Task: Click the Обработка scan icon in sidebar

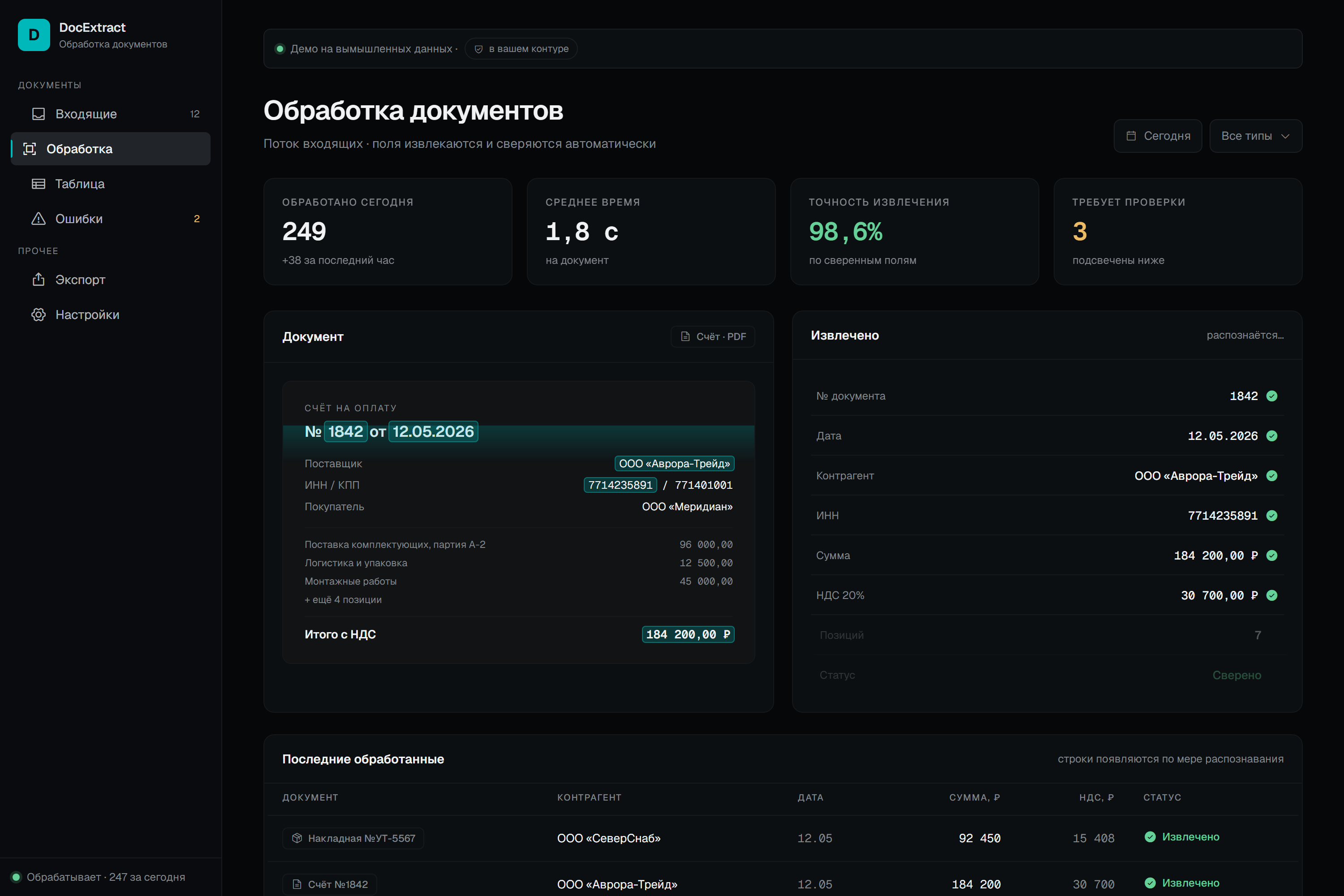Action: pos(30,149)
